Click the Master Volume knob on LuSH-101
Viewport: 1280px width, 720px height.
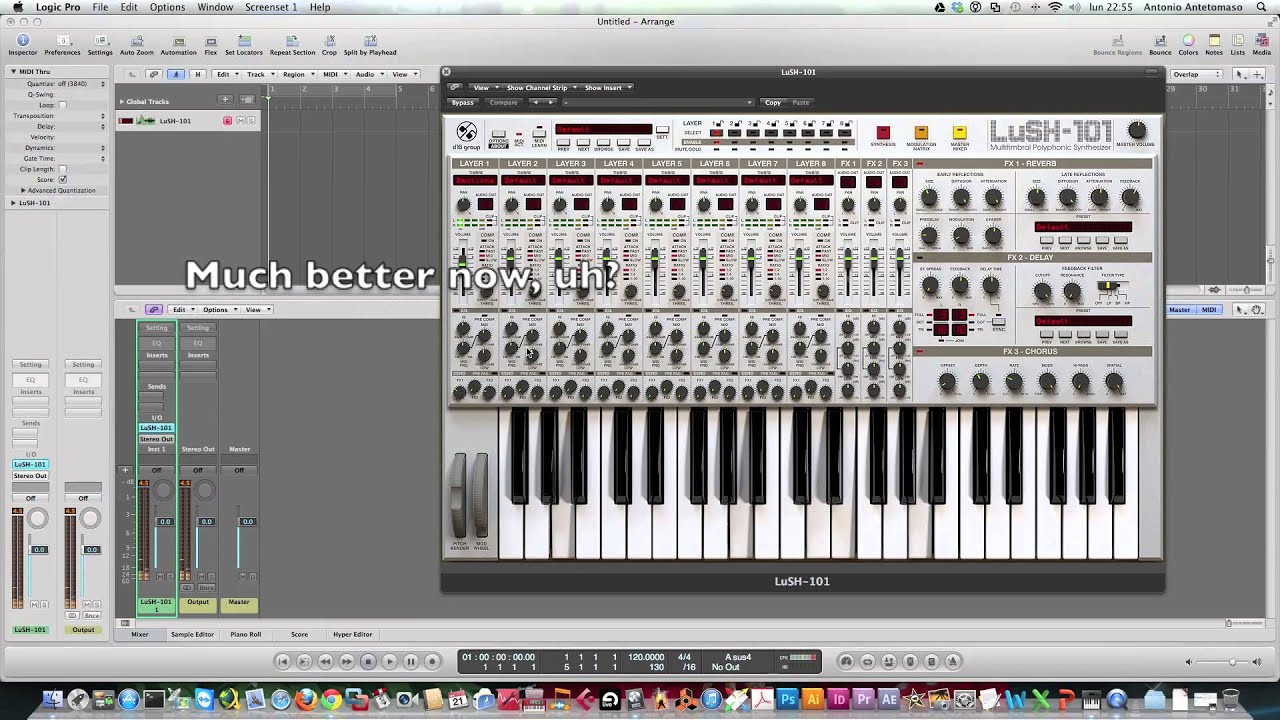[x=1136, y=131]
